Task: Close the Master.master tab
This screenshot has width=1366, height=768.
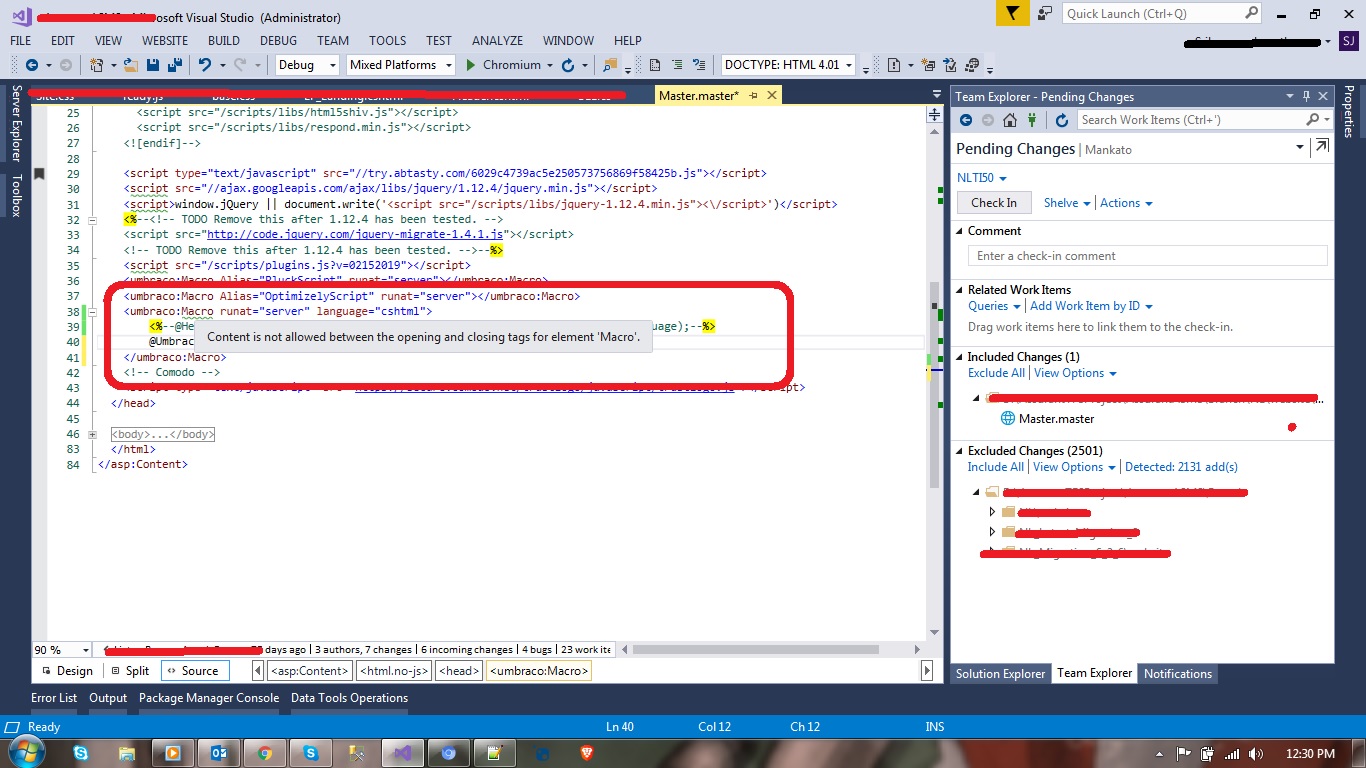Action: [771, 96]
